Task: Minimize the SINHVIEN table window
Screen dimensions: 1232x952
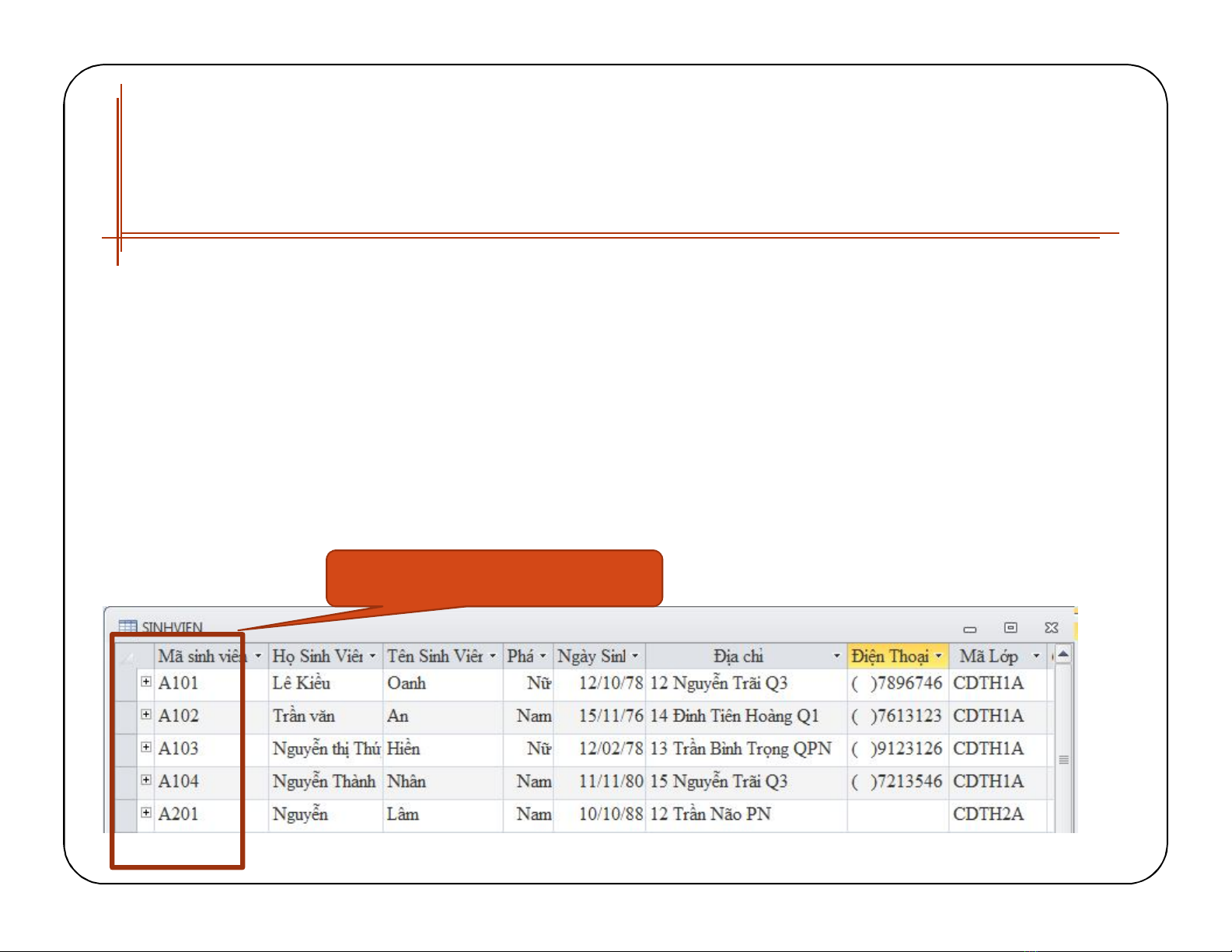Action: [969, 629]
